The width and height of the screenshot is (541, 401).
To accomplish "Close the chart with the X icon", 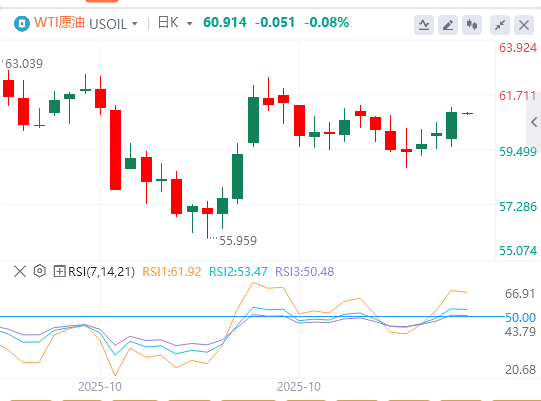I will click(x=524, y=25).
